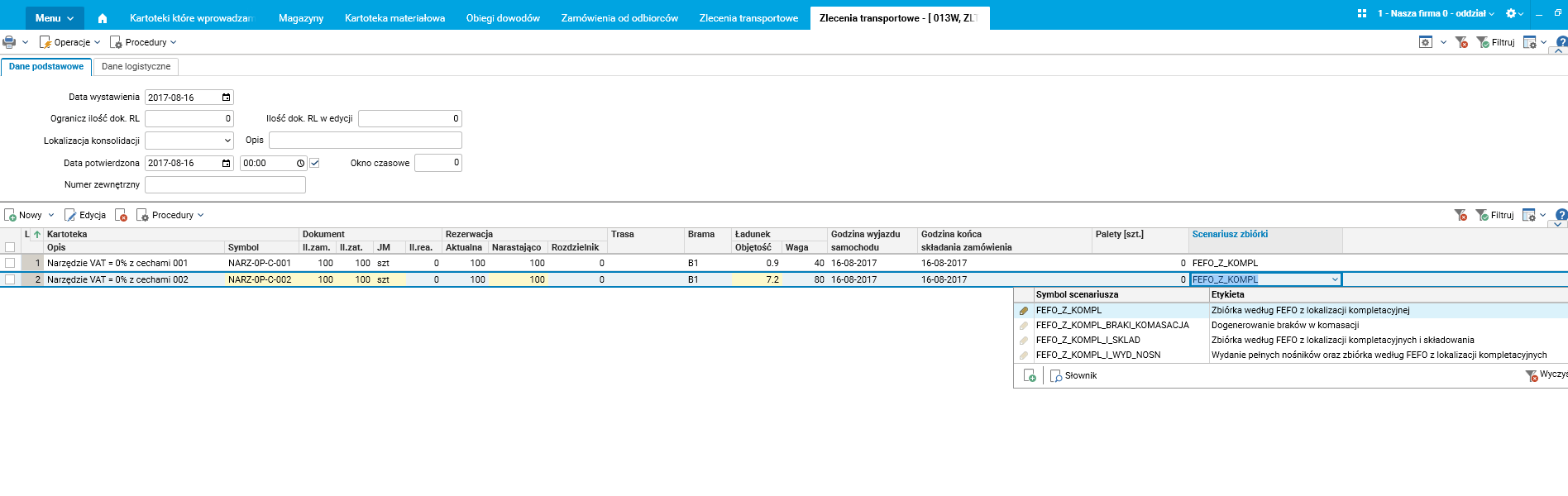Open calendar picker for Data wystawienia

[x=227, y=98]
